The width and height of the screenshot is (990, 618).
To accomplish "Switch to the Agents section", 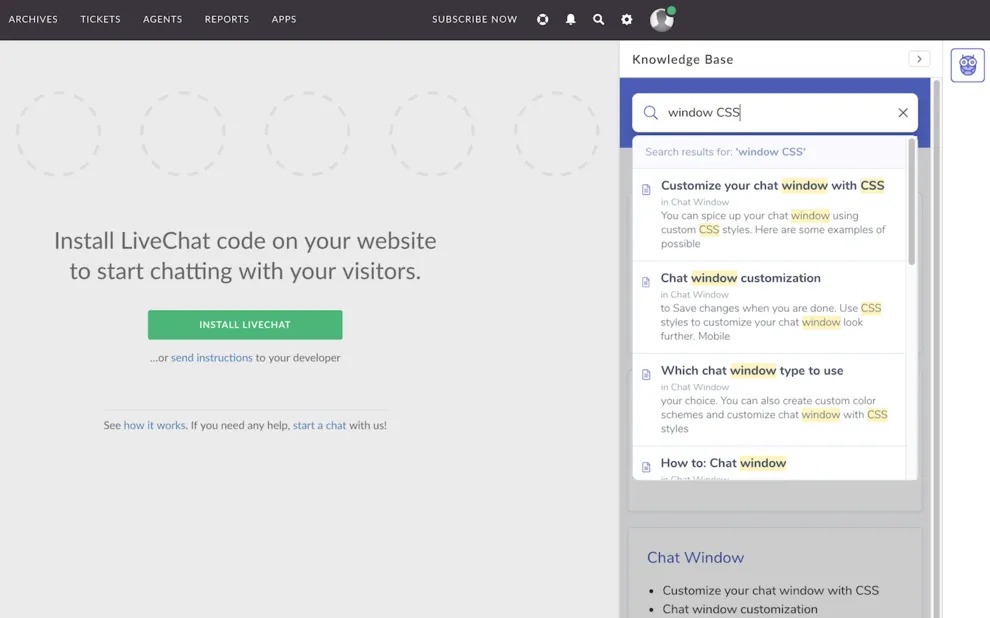I will click(x=162, y=19).
